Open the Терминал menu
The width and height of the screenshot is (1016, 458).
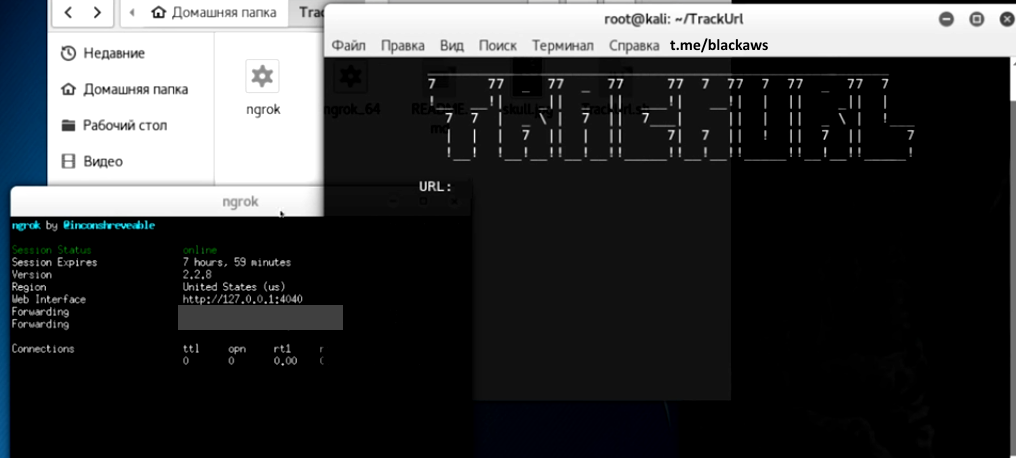point(562,45)
